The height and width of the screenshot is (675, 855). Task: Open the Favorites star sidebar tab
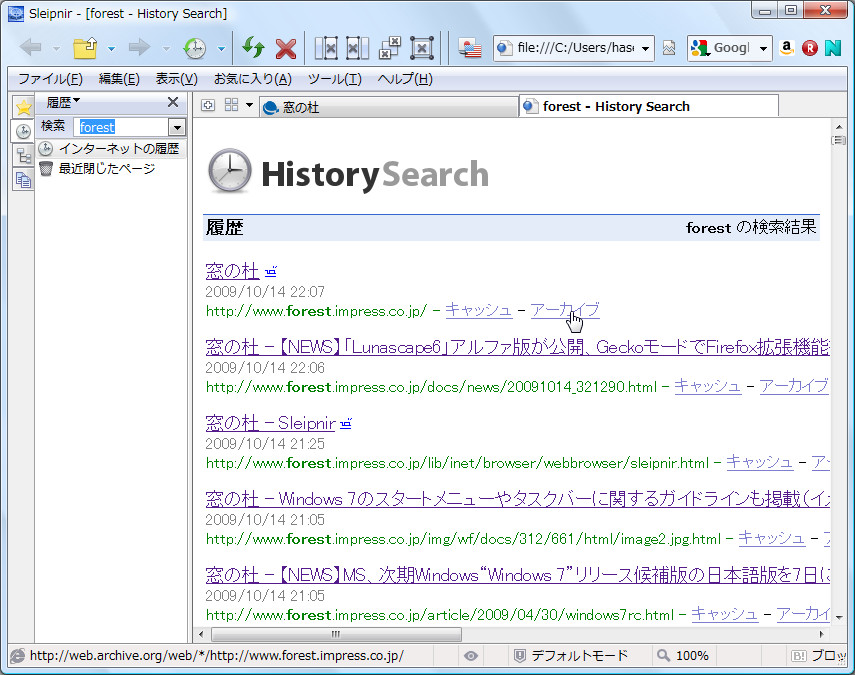(23, 106)
